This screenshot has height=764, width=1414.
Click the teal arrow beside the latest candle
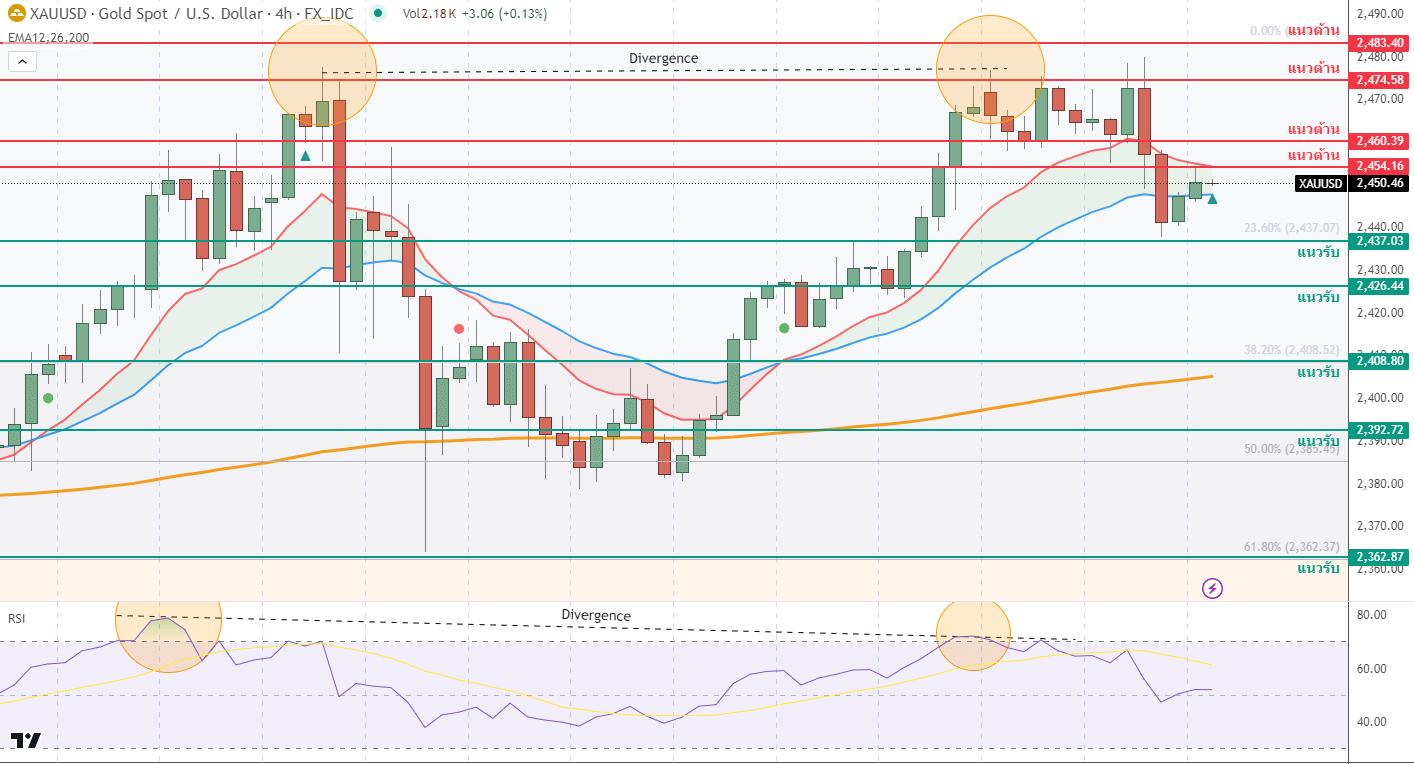(x=1212, y=199)
